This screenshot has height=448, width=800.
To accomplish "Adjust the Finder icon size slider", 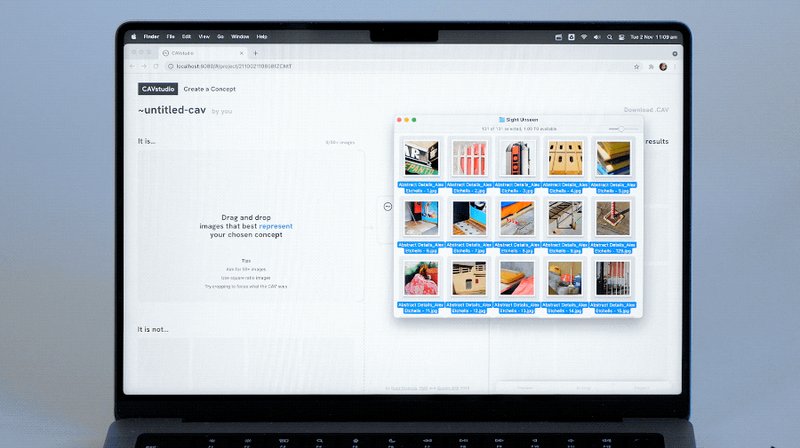I will (623, 129).
